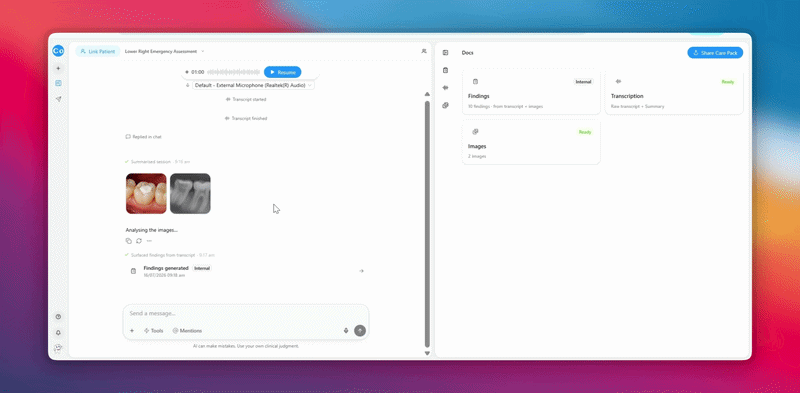Expand the Lower Right Emergency Assessment title dropdown

(203, 52)
